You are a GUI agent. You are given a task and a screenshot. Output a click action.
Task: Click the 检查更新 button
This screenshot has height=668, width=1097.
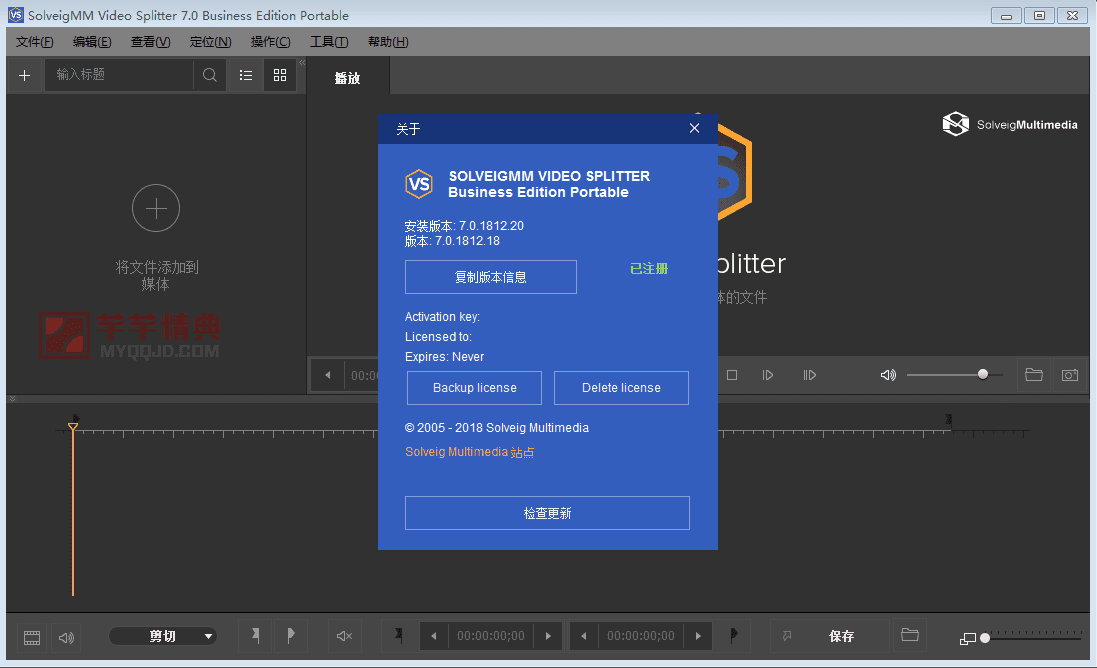[547, 513]
